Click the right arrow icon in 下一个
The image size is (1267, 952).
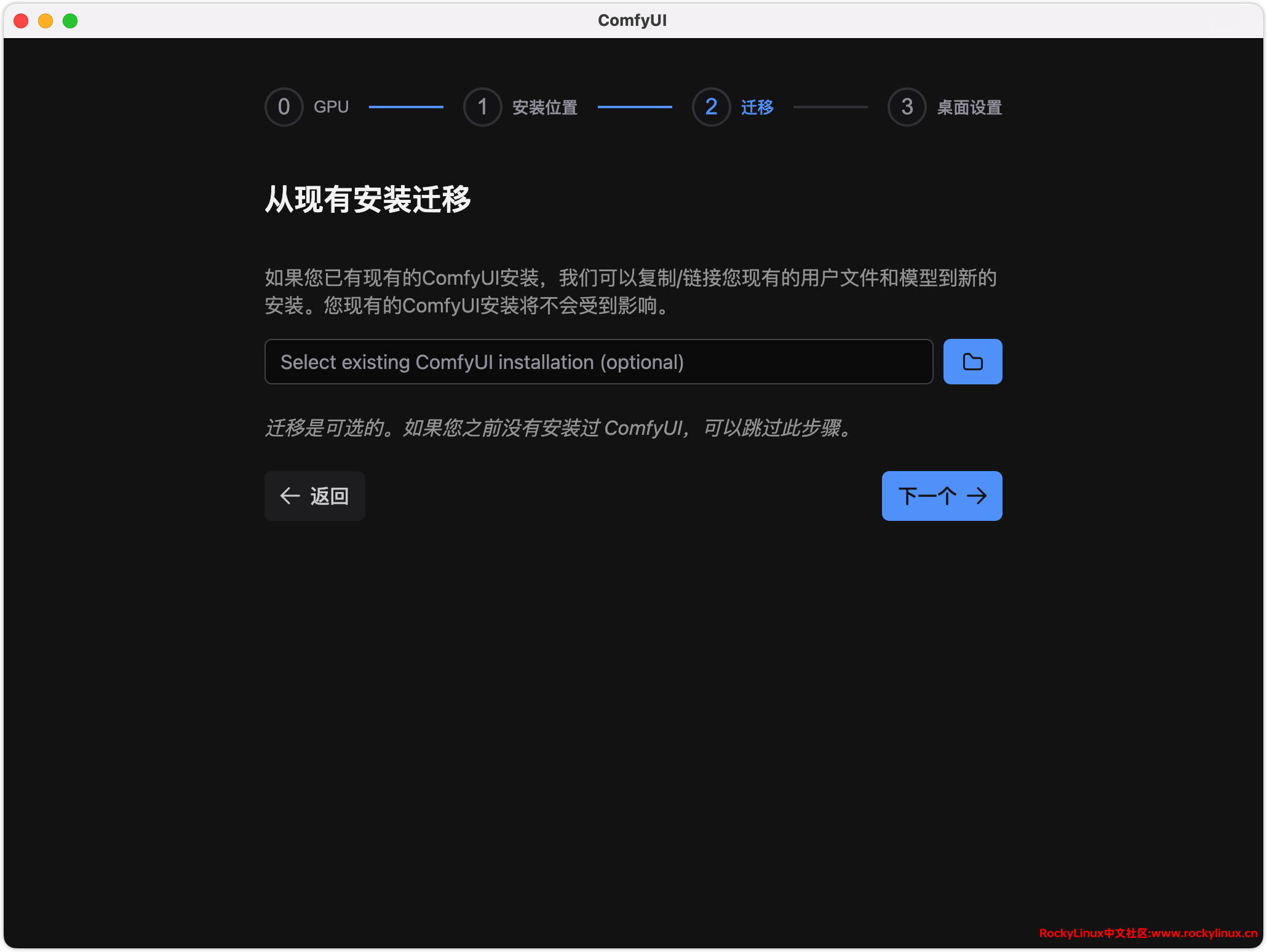pyautogui.click(x=977, y=496)
